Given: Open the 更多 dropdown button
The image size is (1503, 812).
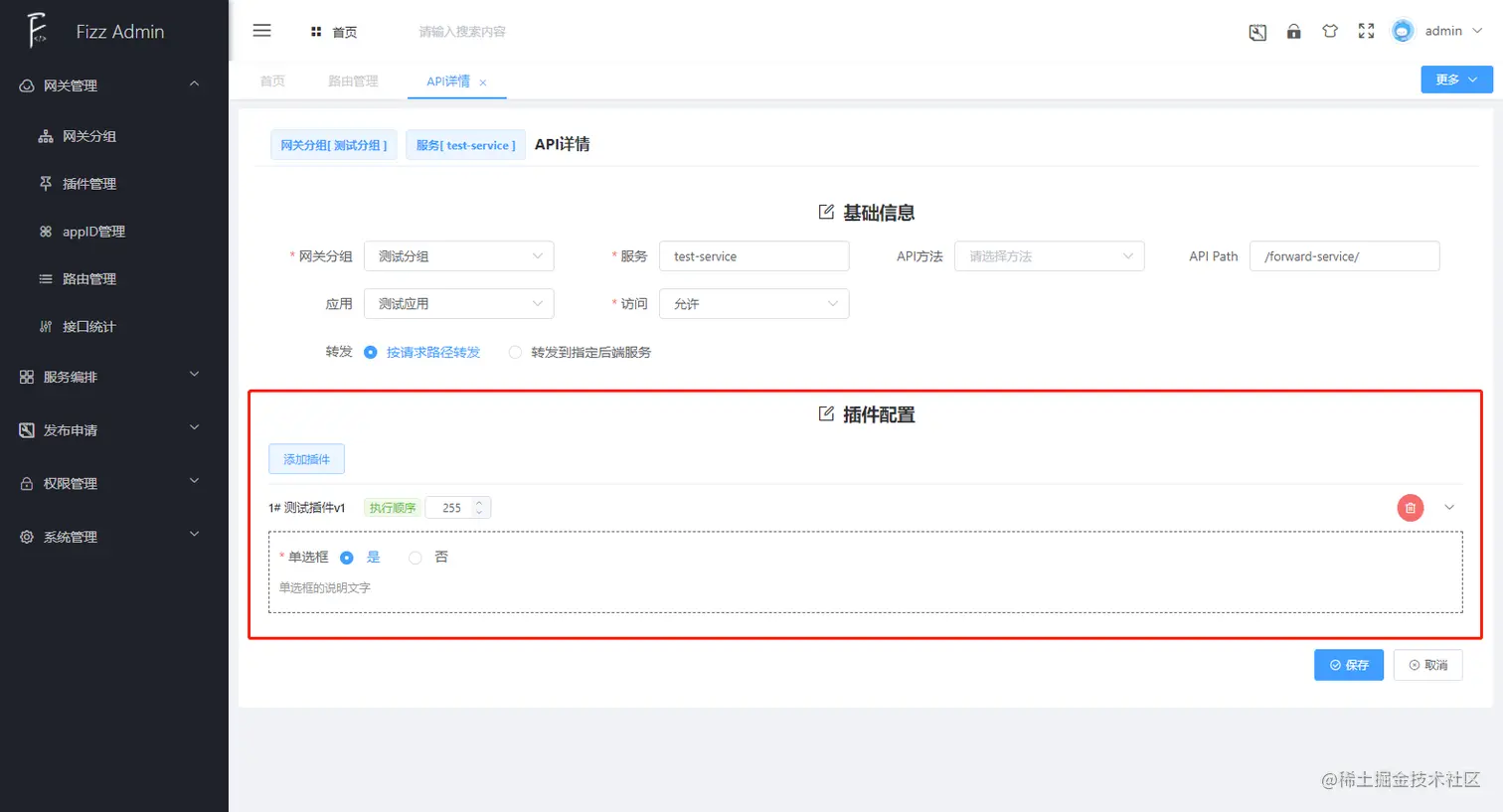Looking at the screenshot, I should 1456,80.
